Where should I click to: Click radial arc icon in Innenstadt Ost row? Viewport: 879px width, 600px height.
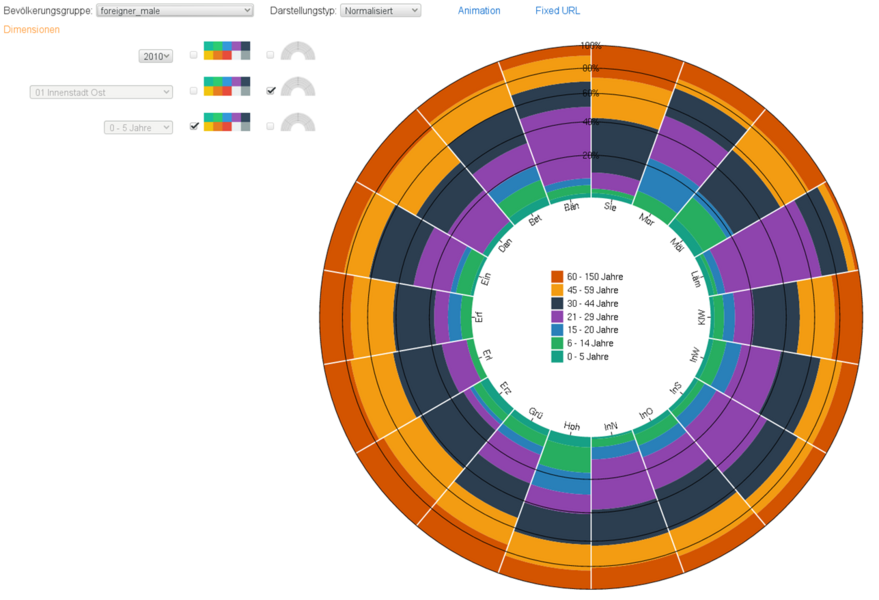(x=298, y=88)
